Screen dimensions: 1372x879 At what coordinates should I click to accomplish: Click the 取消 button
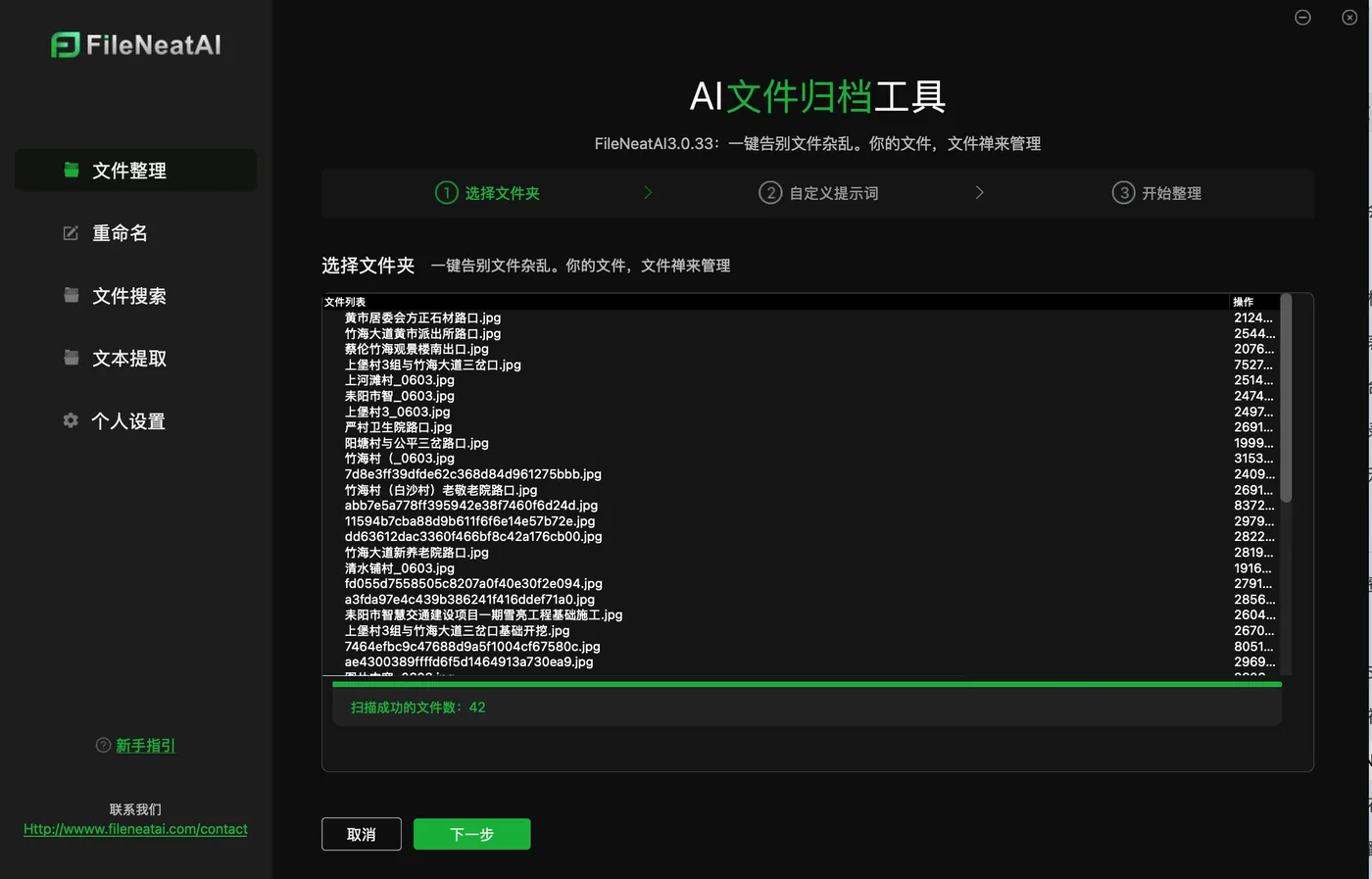(362, 834)
